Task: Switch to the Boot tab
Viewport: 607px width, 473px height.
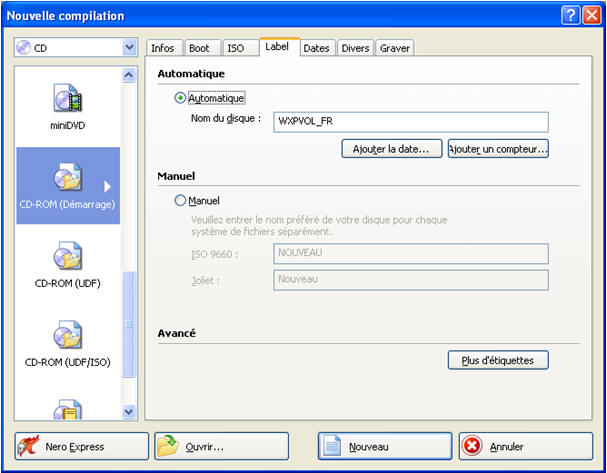Action: click(x=200, y=48)
